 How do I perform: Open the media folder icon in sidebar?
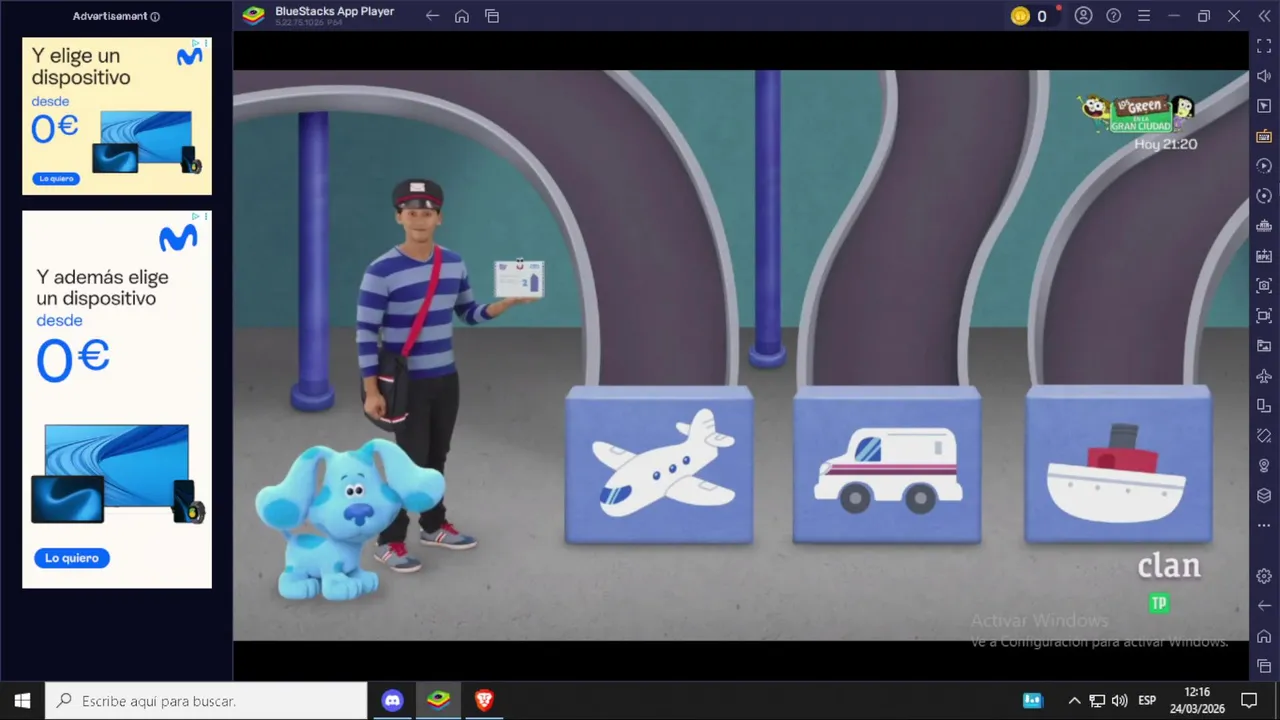[1264, 346]
